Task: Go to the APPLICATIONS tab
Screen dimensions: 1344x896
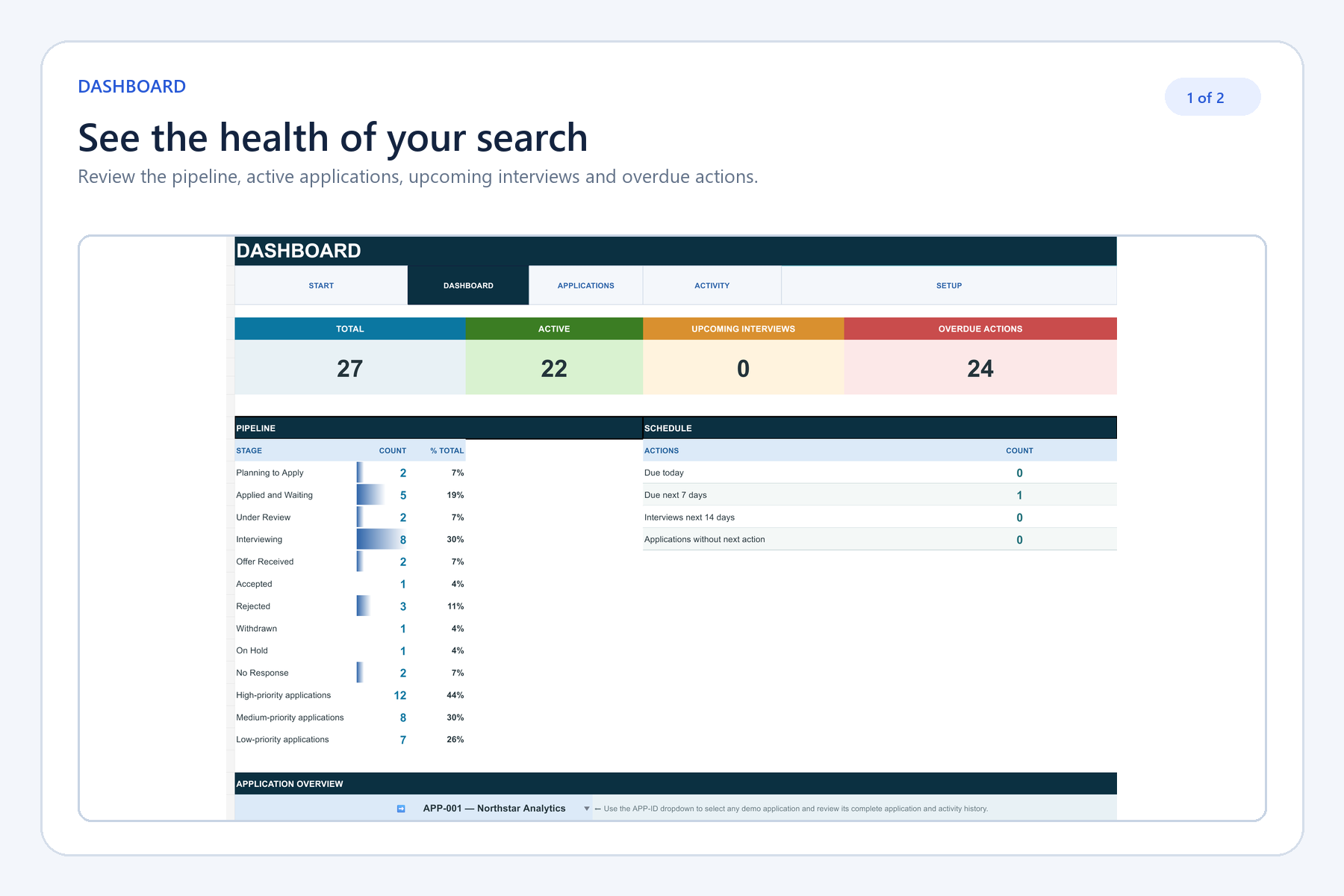Action: point(586,285)
